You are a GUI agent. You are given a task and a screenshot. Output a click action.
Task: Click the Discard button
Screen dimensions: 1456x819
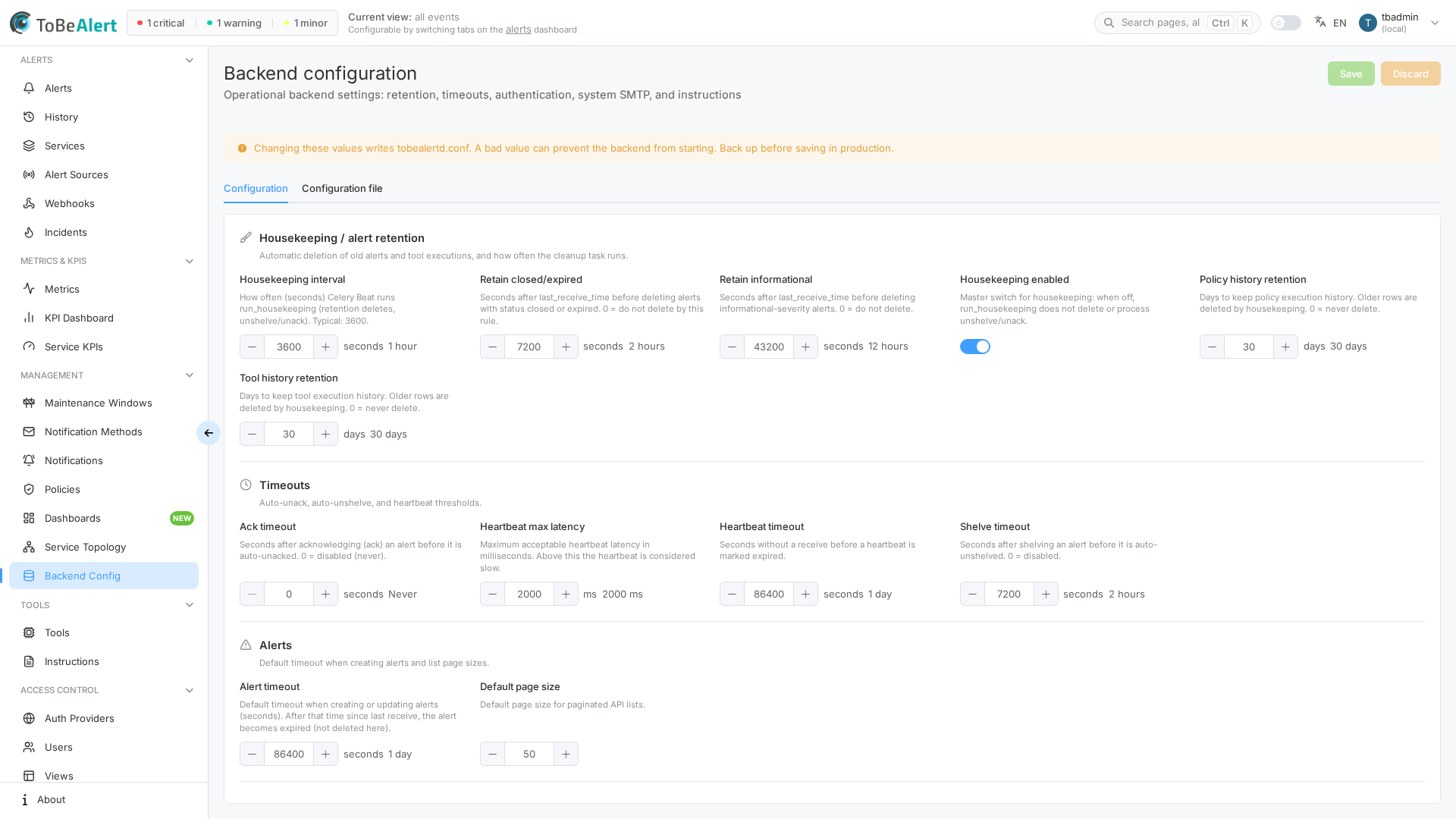[1410, 74]
